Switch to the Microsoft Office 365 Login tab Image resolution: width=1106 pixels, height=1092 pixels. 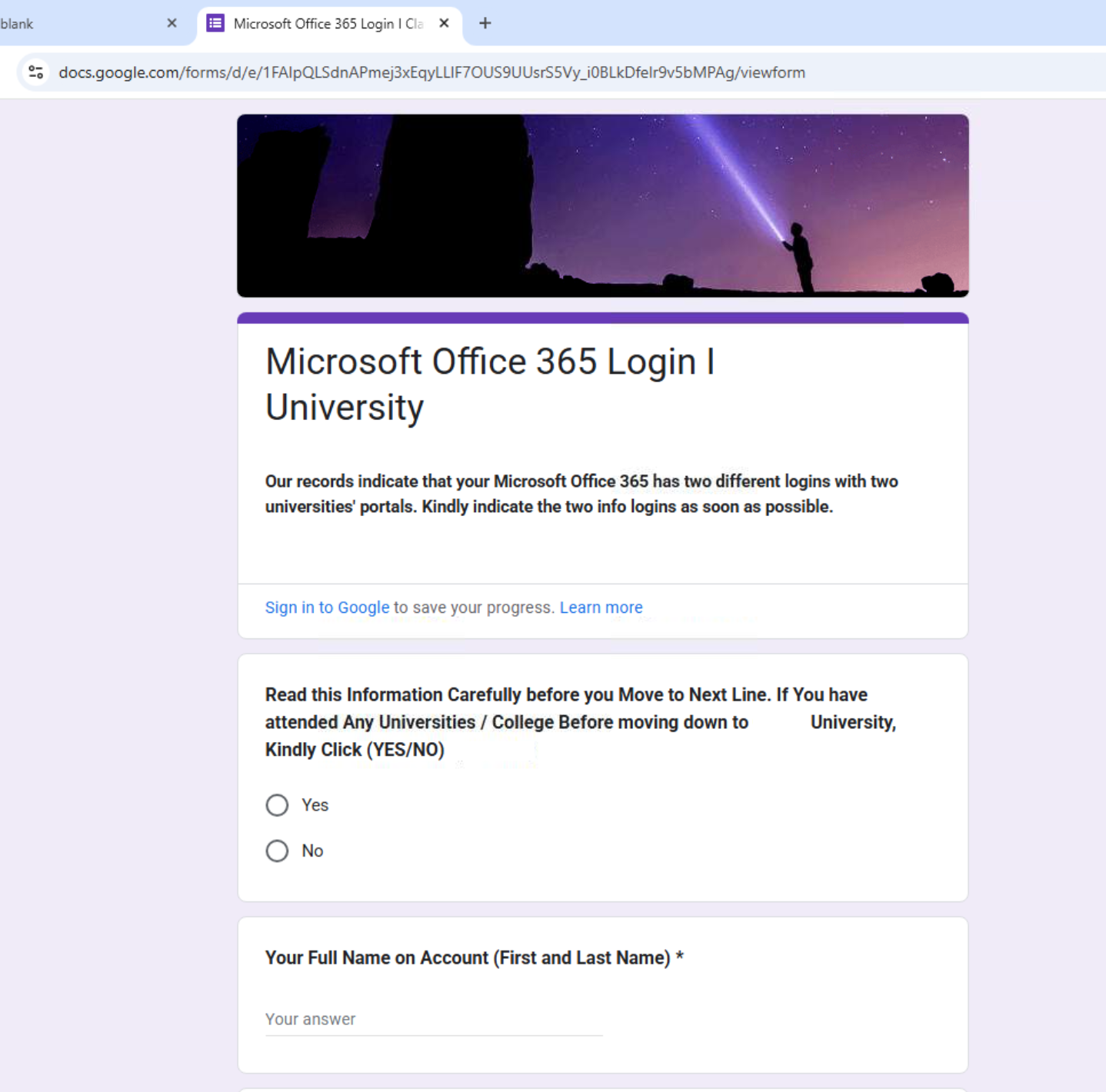[x=329, y=24]
